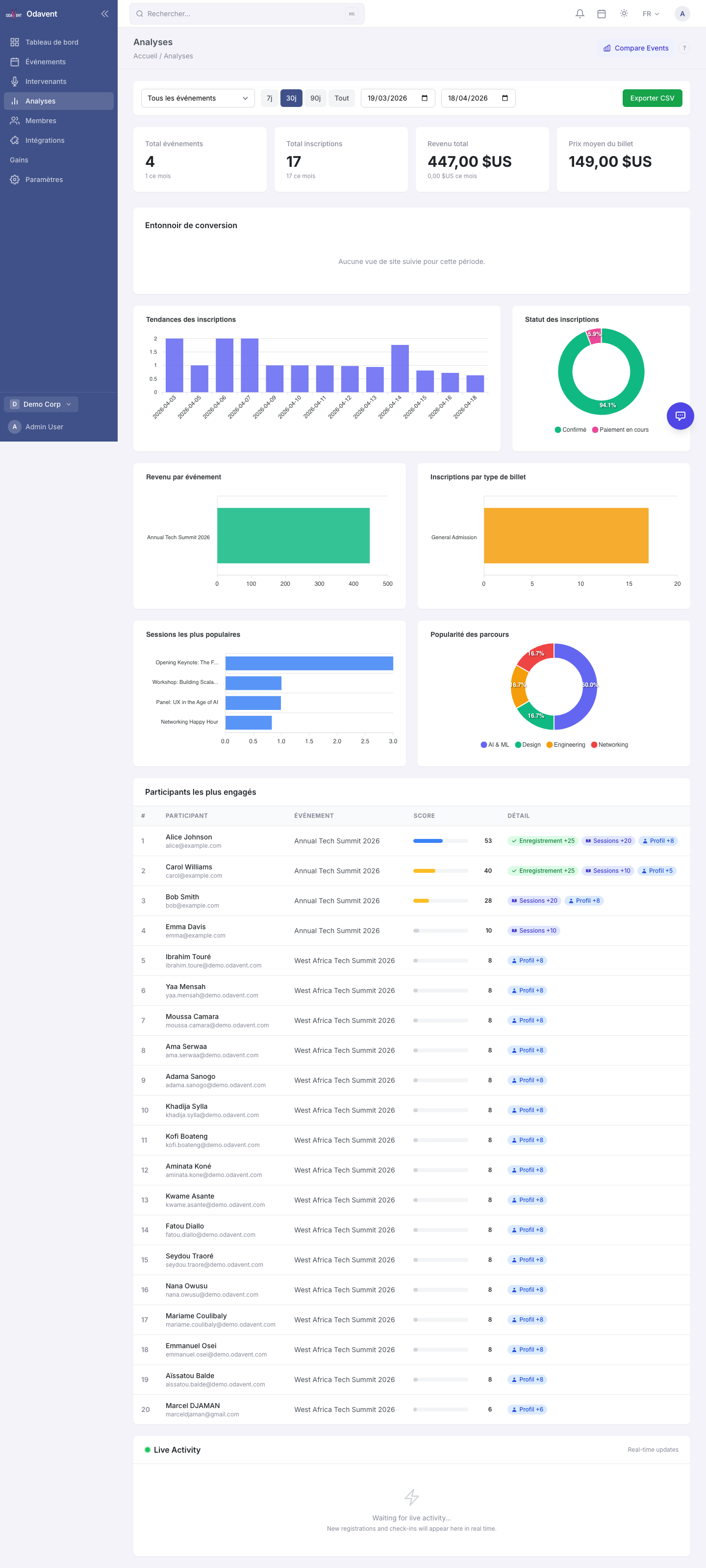
Task: Export data with Exporter CSV
Action: [x=652, y=98]
